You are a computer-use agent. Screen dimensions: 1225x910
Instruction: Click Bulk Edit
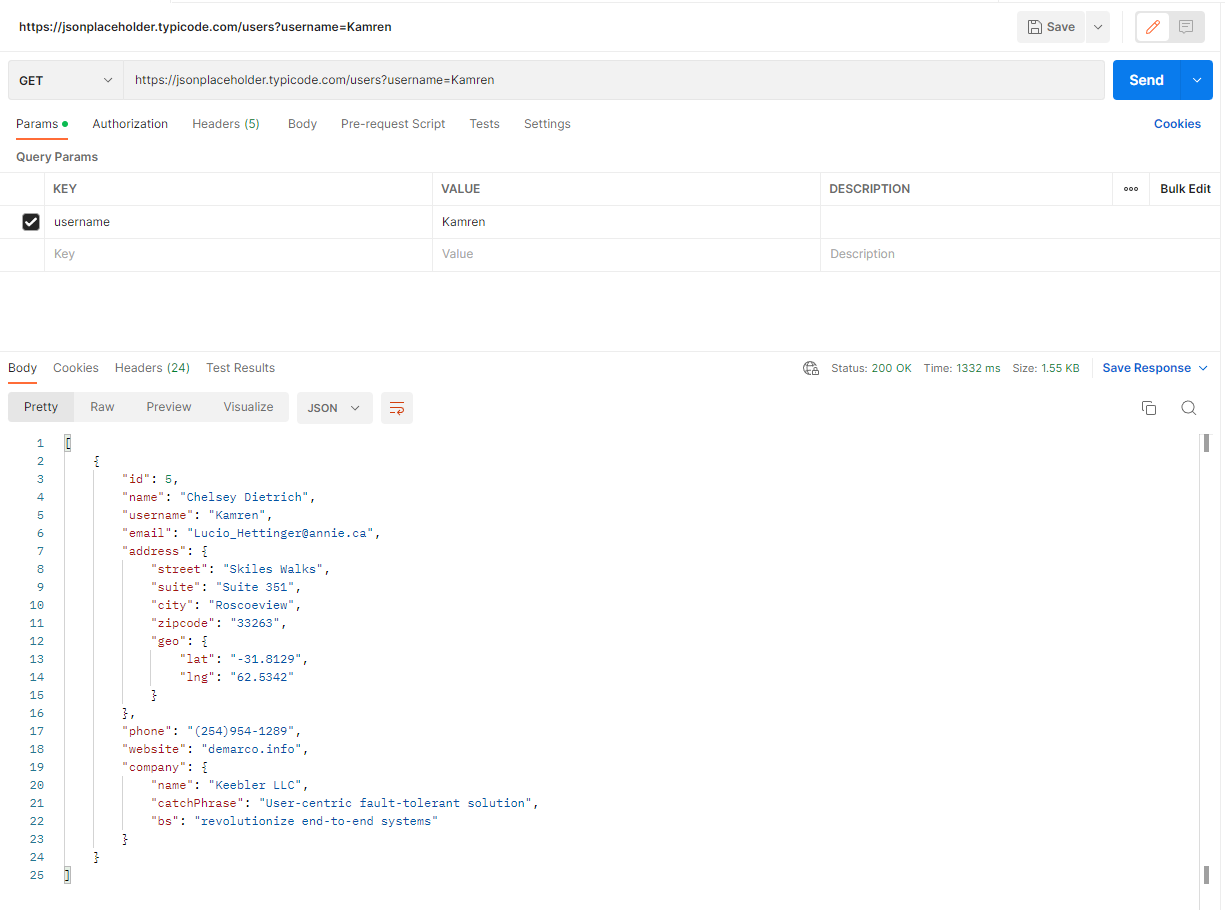pos(1185,189)
